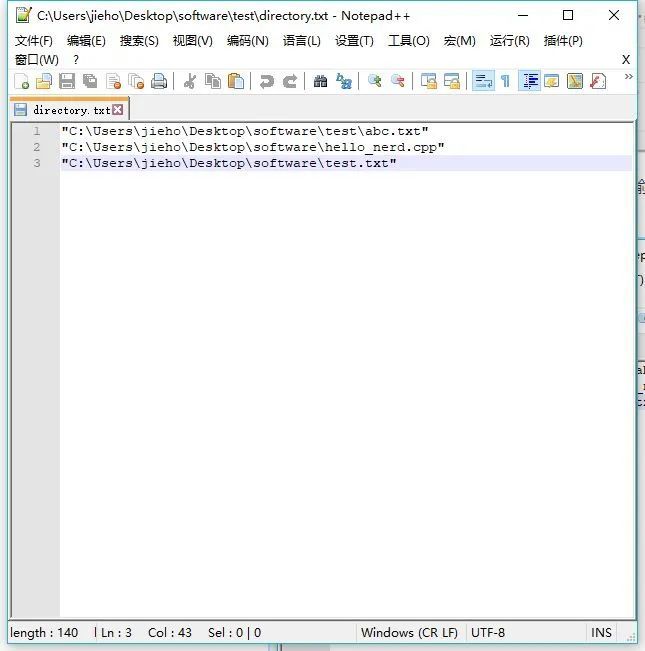Open the Document Map toolbar icon

coord(575,81)
